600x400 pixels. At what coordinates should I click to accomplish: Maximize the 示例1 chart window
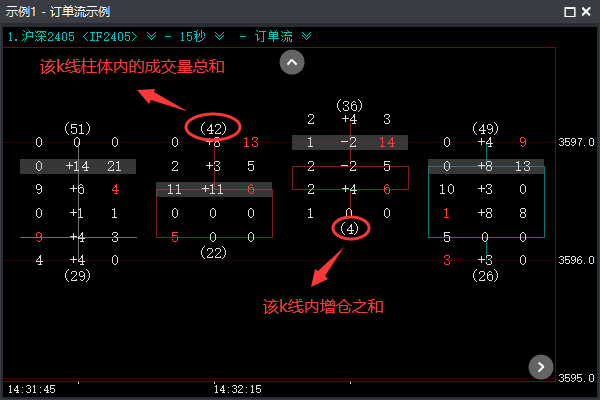[x=569, y=12]
